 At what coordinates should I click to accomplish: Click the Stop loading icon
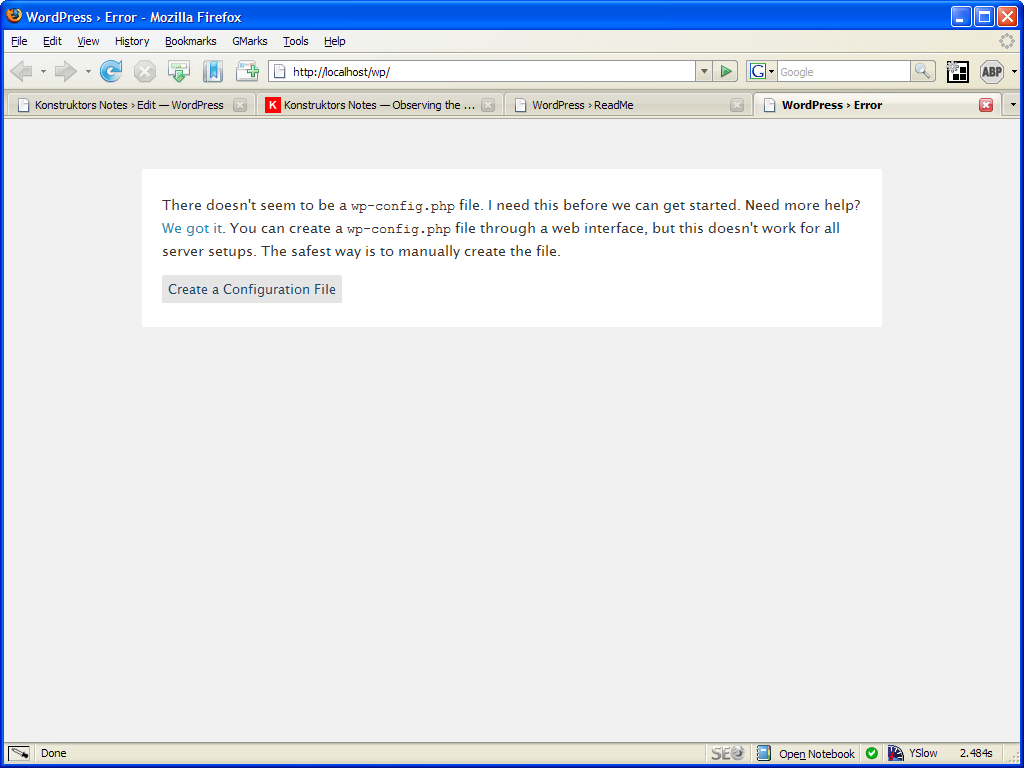click(x=145, y=71)
